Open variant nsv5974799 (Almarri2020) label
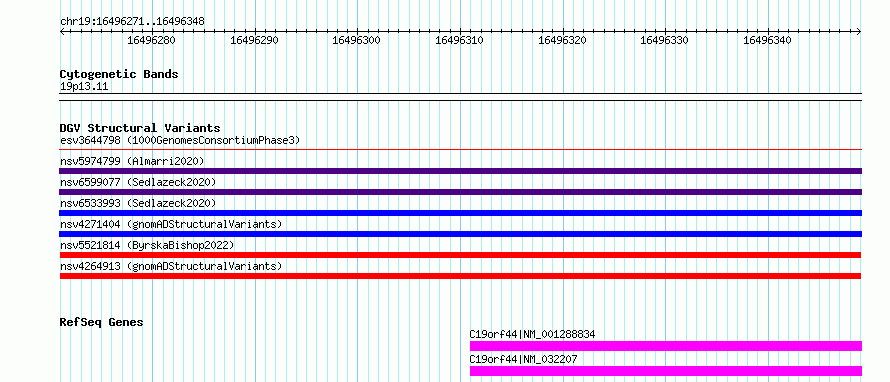The image size is (890, 382). (x=132, y=161)
